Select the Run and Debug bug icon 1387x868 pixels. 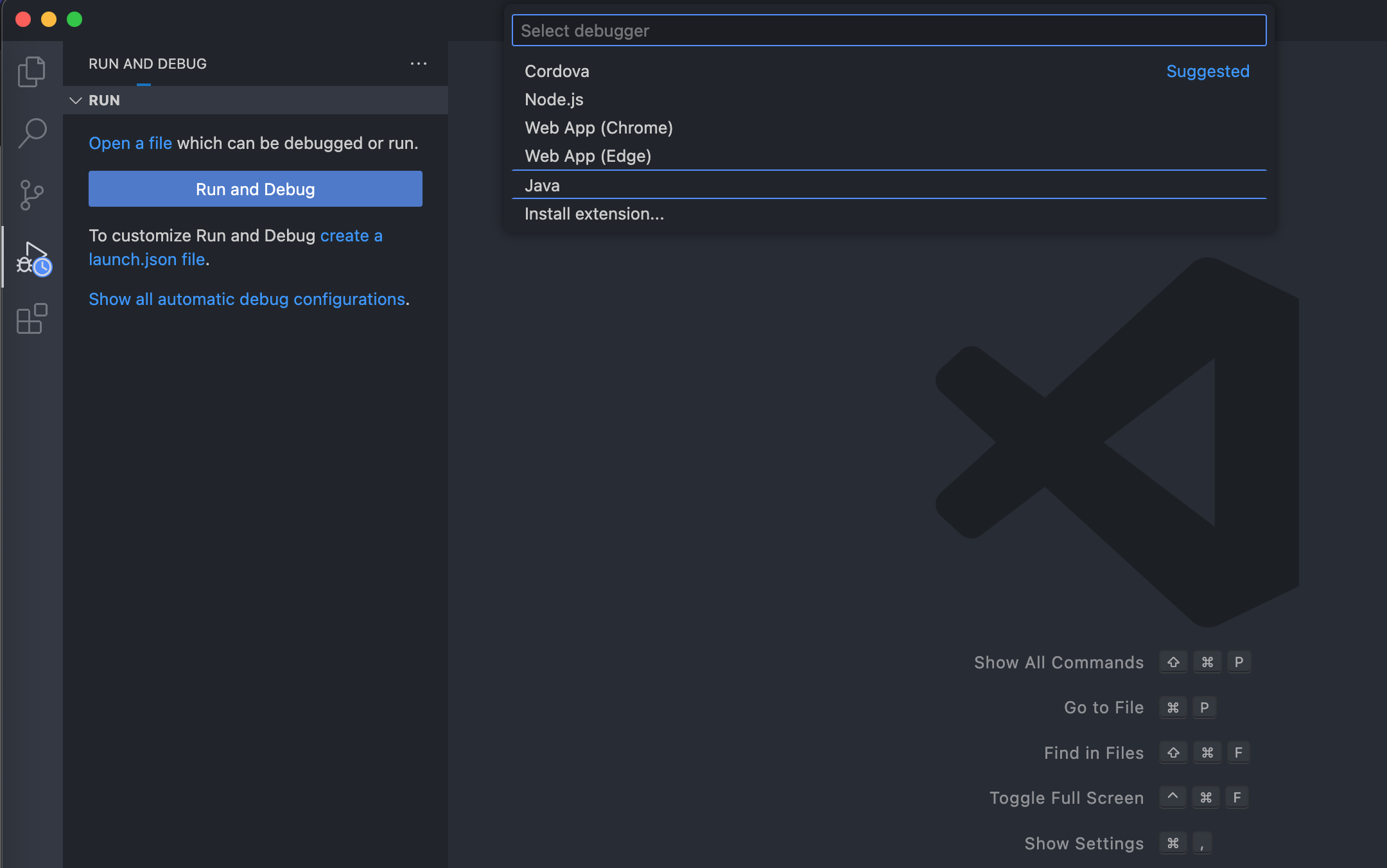coord(33,258)
